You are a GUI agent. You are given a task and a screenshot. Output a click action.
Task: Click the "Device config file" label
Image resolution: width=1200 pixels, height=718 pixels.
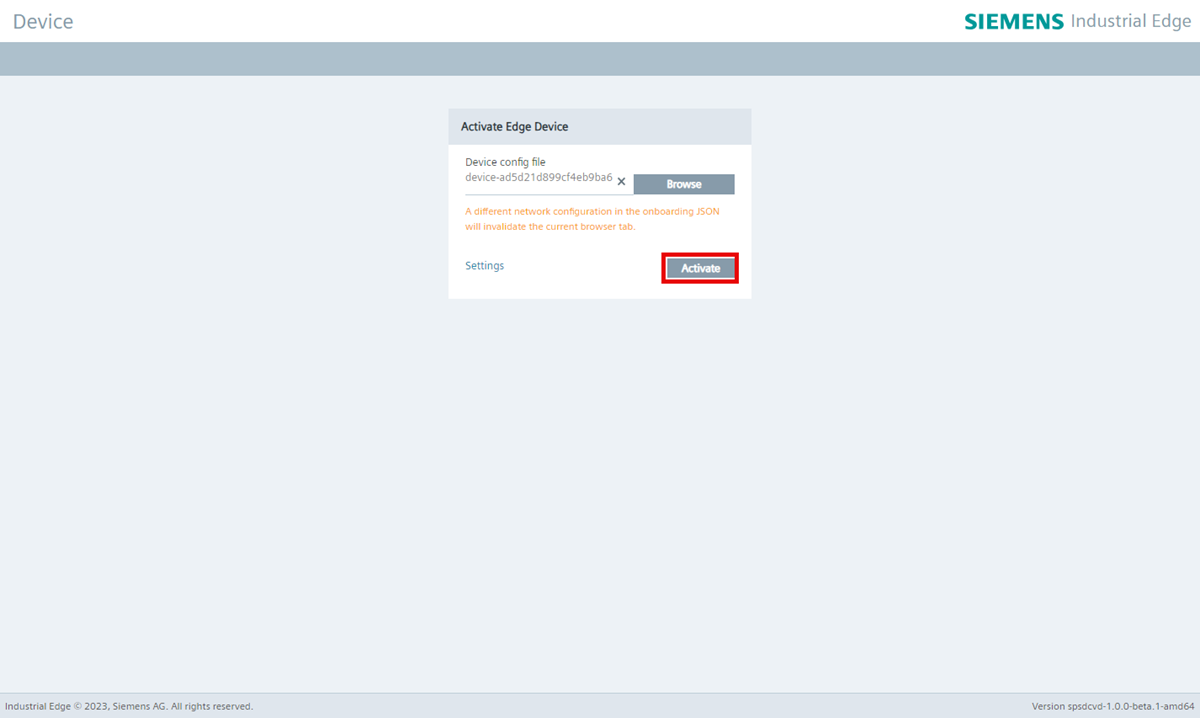[505, 162]
